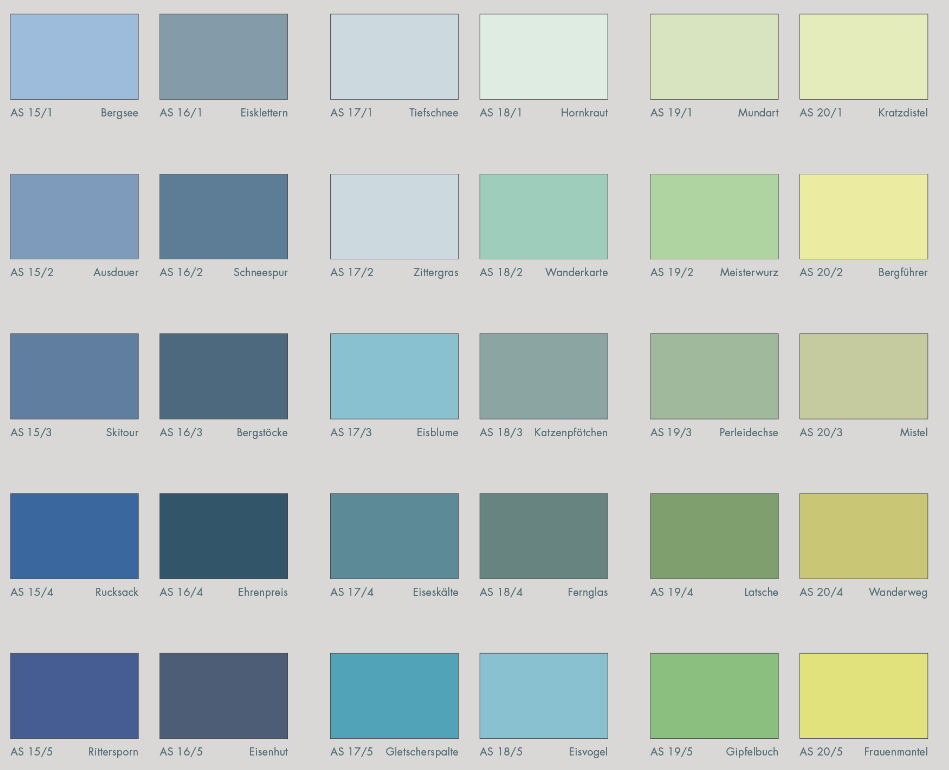The height and width of the screenshot is (770, 949).
Task: Click the 'AS 19/2' code label
Action: tap(672, 272)
